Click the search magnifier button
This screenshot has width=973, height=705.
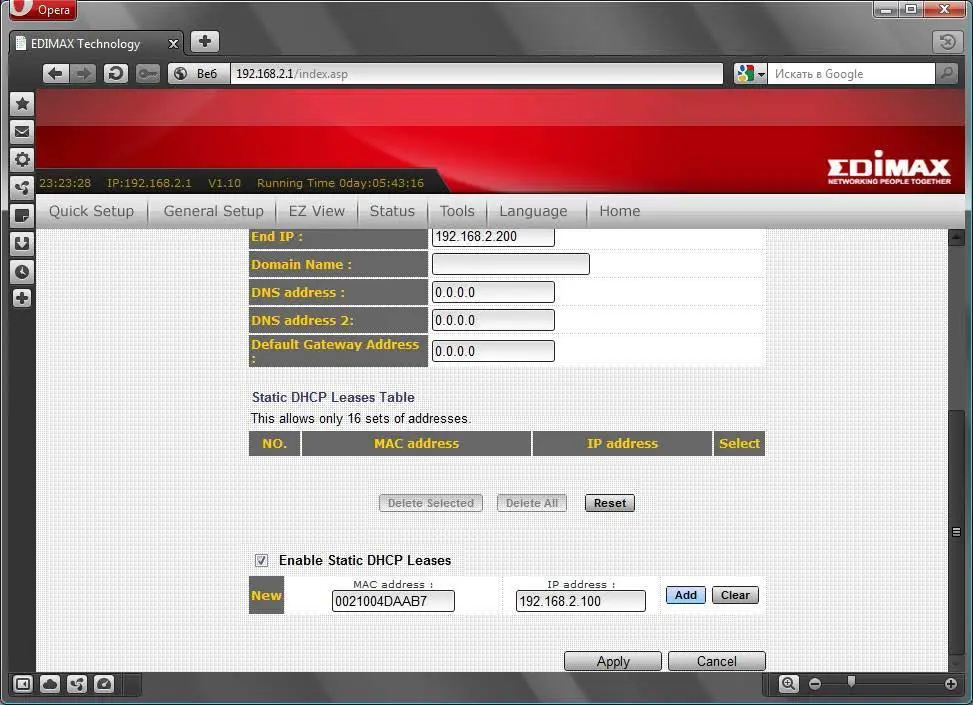(x=946, y=73)
